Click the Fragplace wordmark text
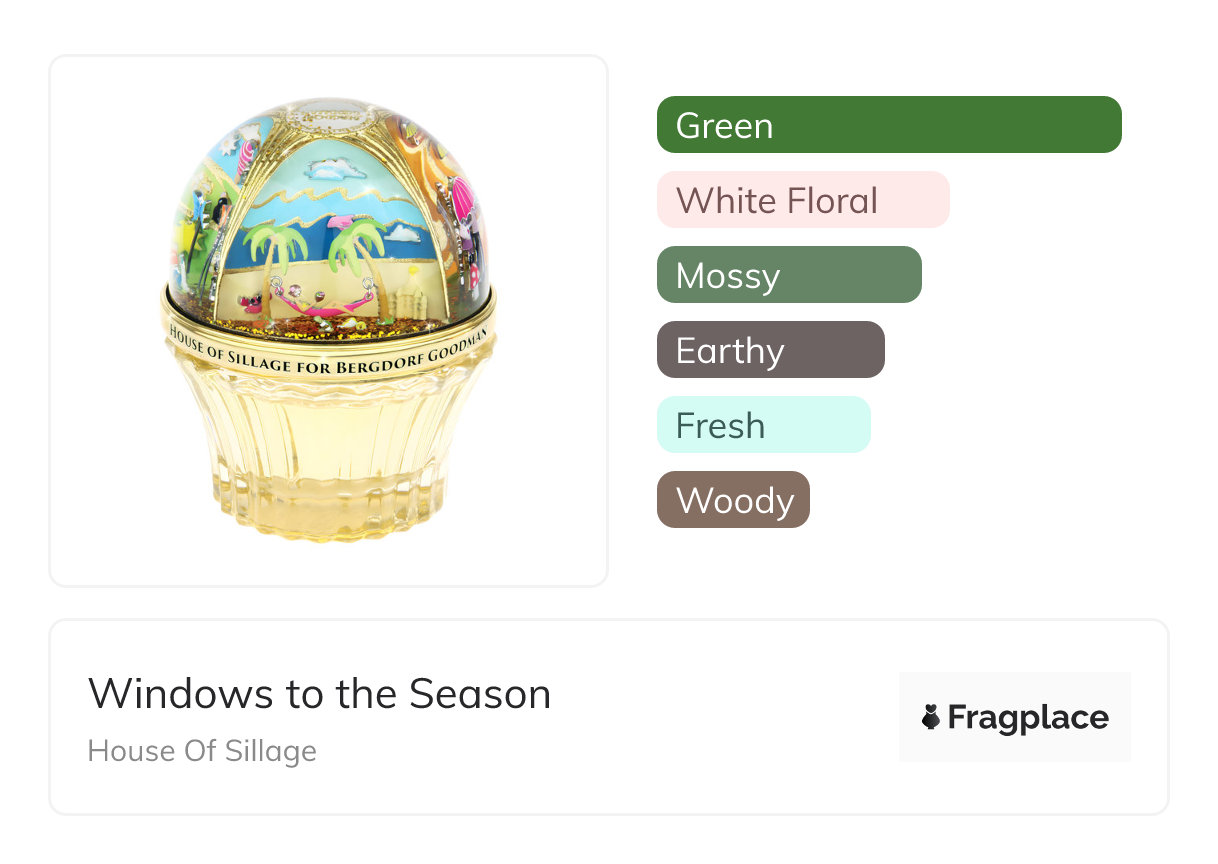1218x864 pixels. [x=1028, y=717]
